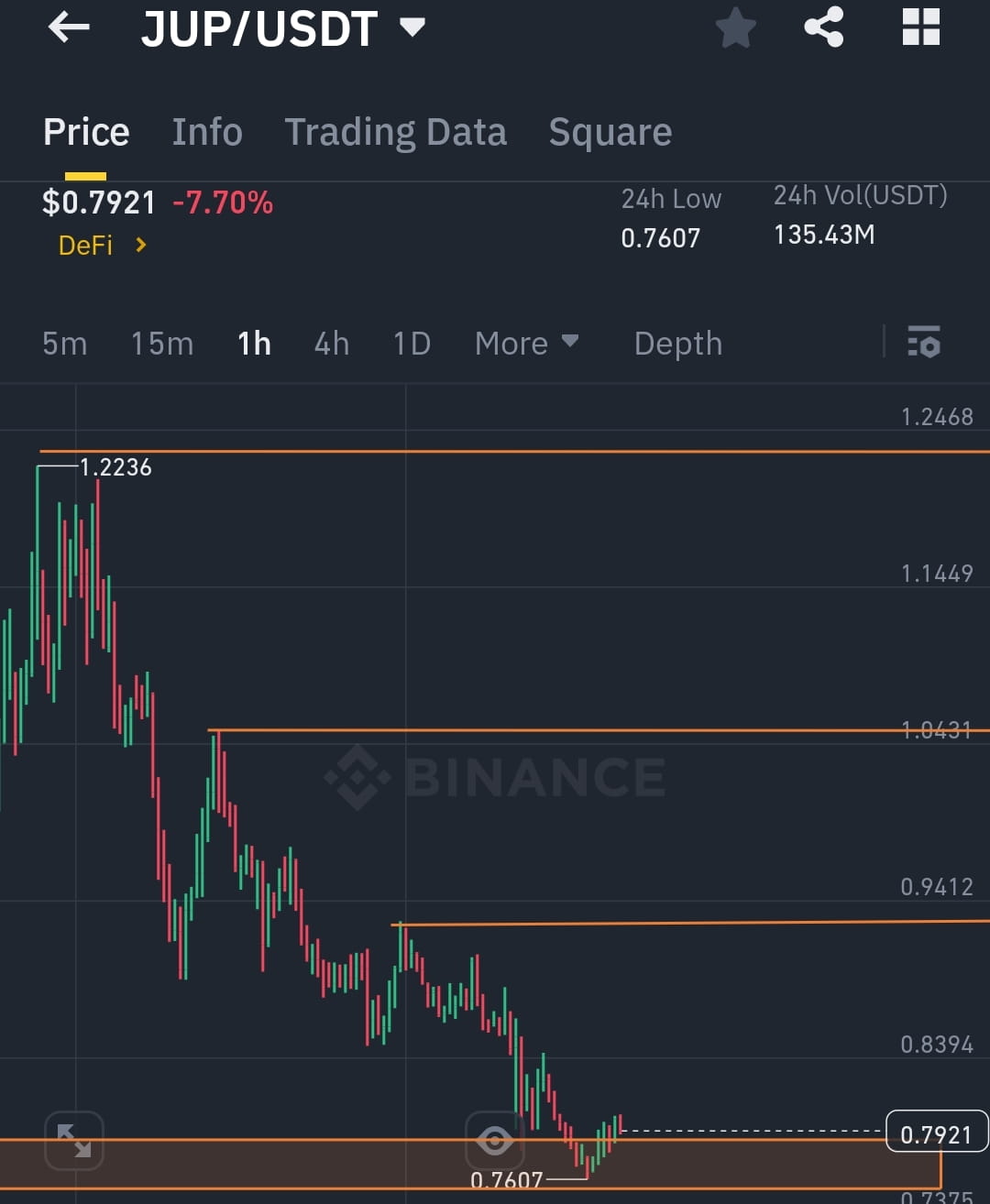Click the $0.7921 price headline
Screen dimensions: 990x1204
click(x=99, y=202)
